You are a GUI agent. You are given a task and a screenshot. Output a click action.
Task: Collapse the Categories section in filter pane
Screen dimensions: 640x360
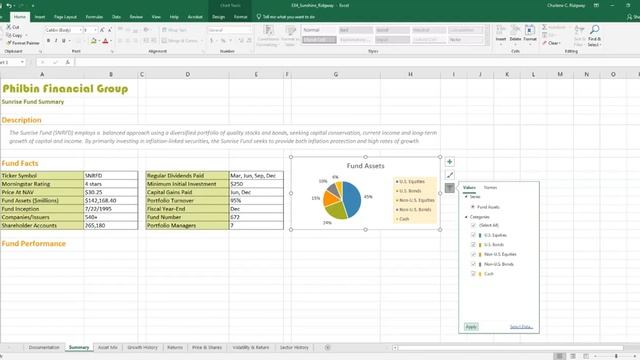(x=466, y=217)
